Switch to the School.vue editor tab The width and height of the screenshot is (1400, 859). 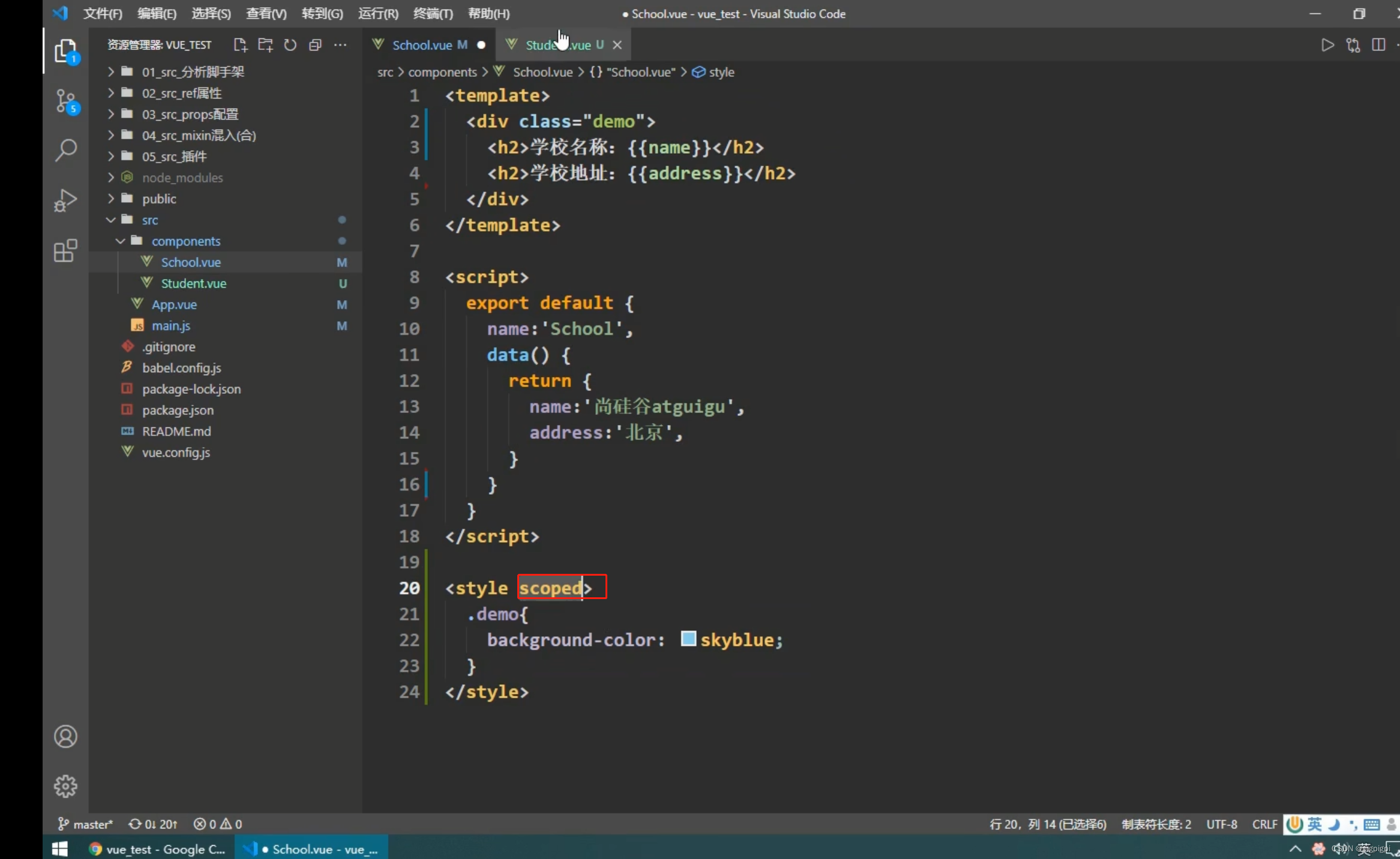pos(429,45)
